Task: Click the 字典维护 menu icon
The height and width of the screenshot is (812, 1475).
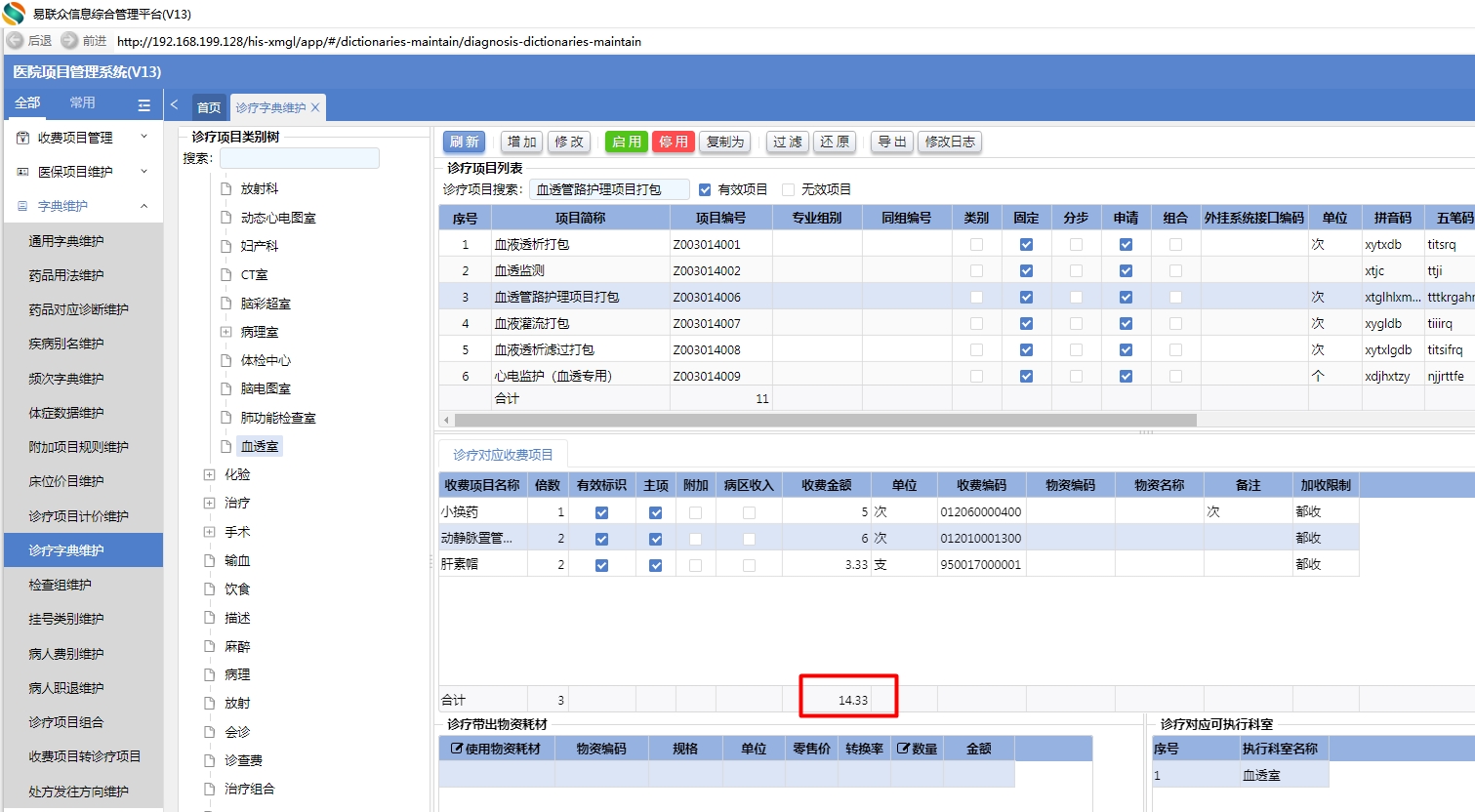Action: point(22,206)
